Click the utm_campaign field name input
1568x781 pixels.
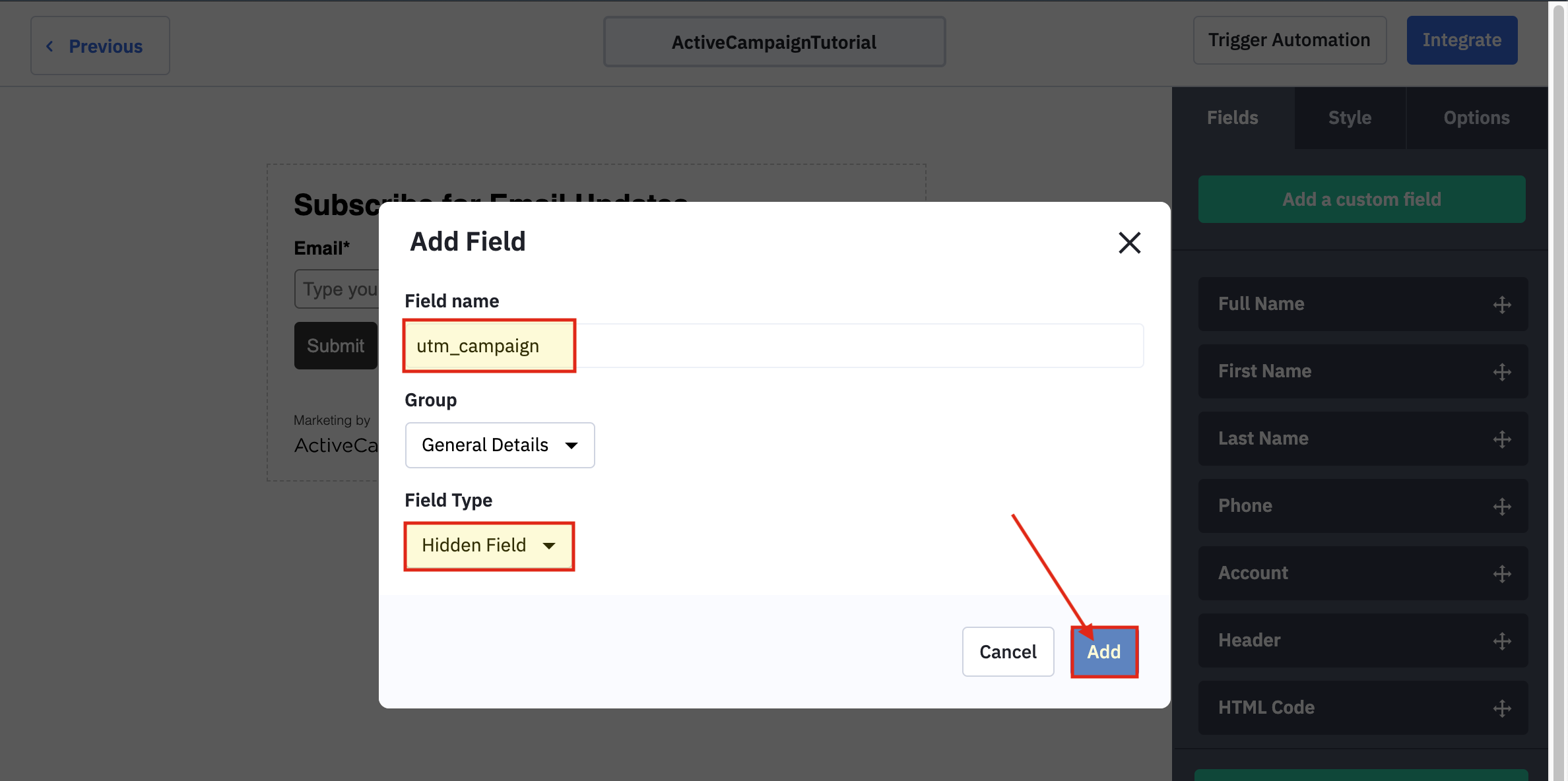[489, 345]
